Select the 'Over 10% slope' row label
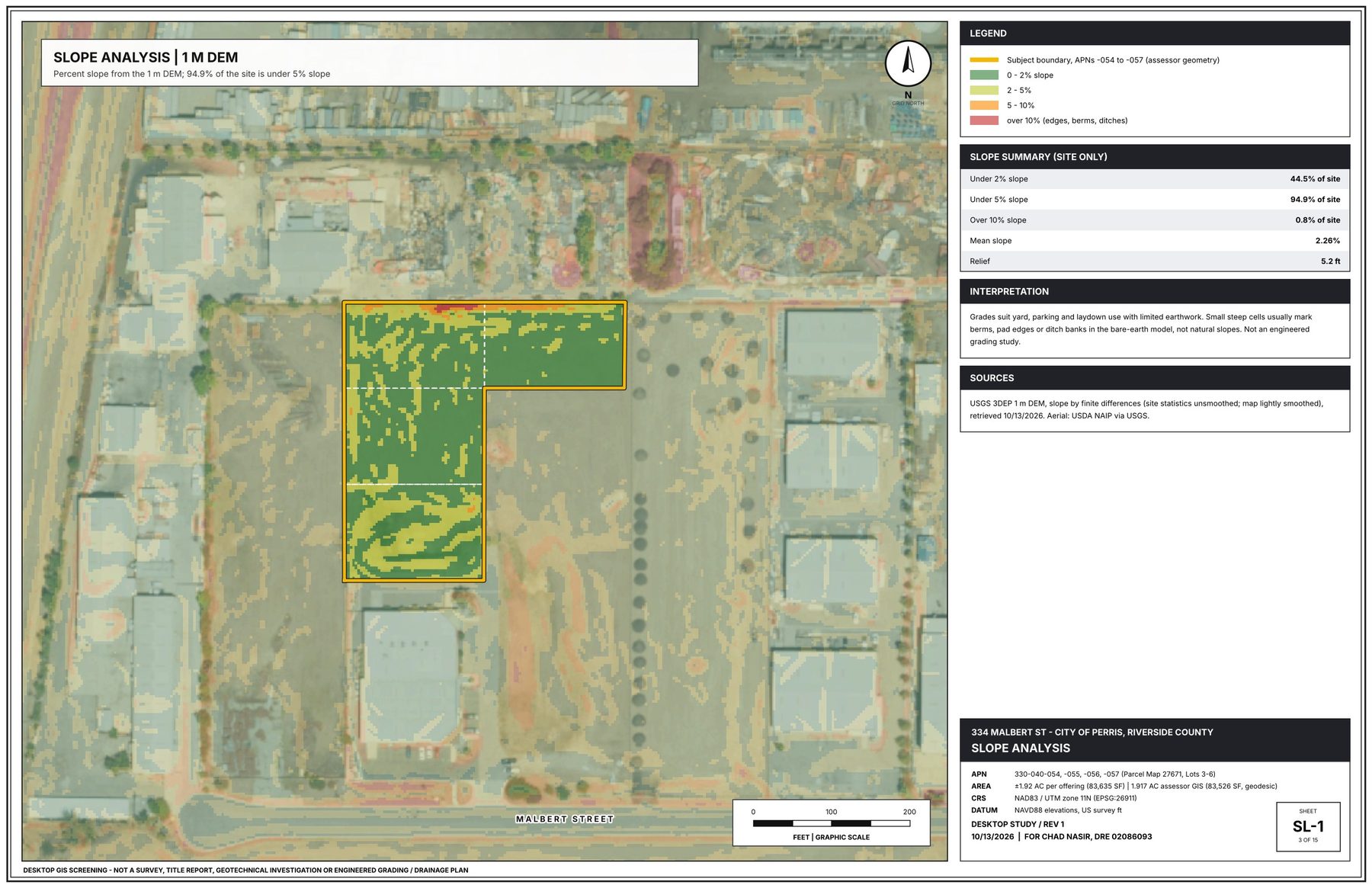 [998, 220]
